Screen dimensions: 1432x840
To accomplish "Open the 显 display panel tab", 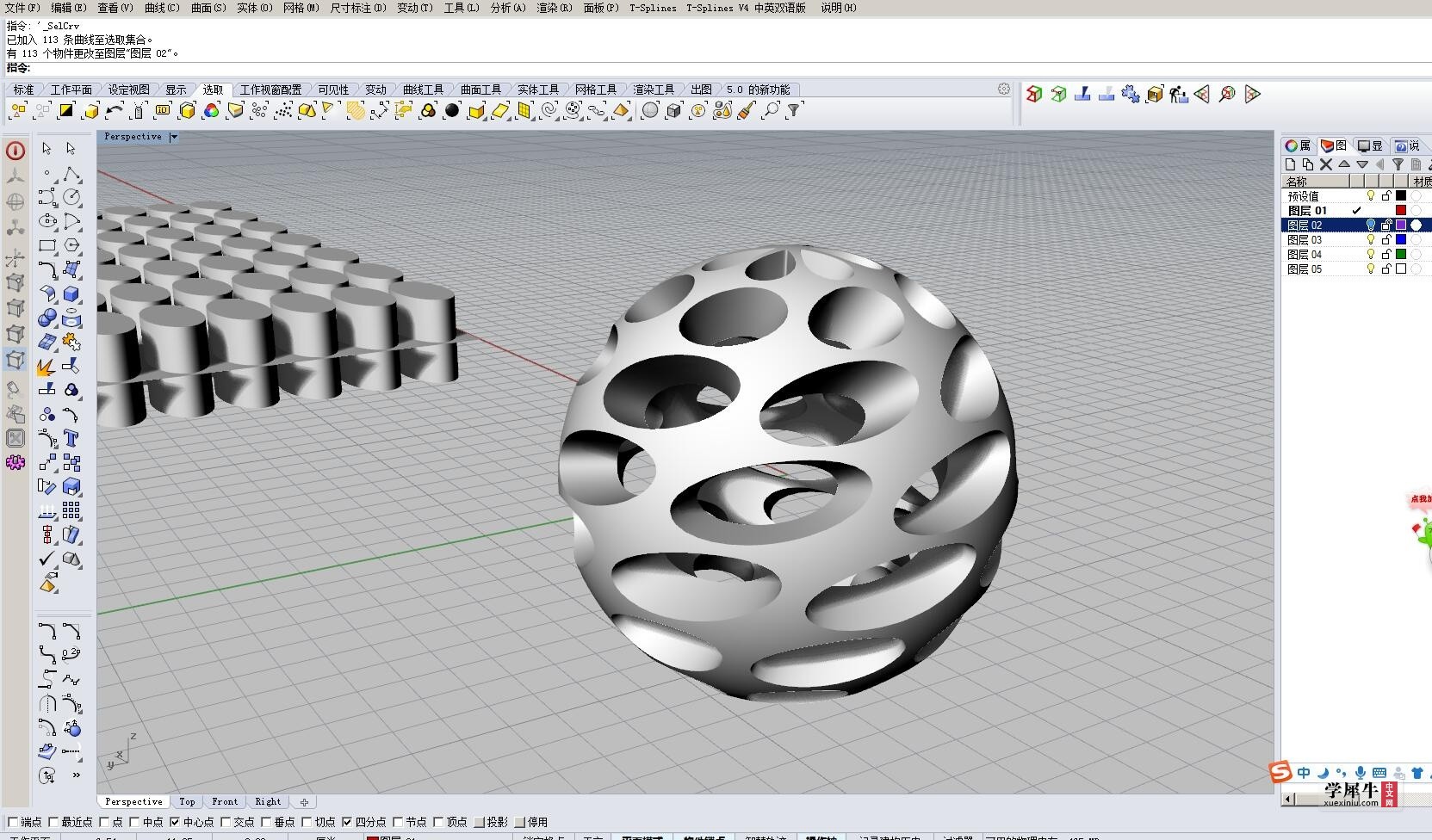I will tap(1370, 145).
